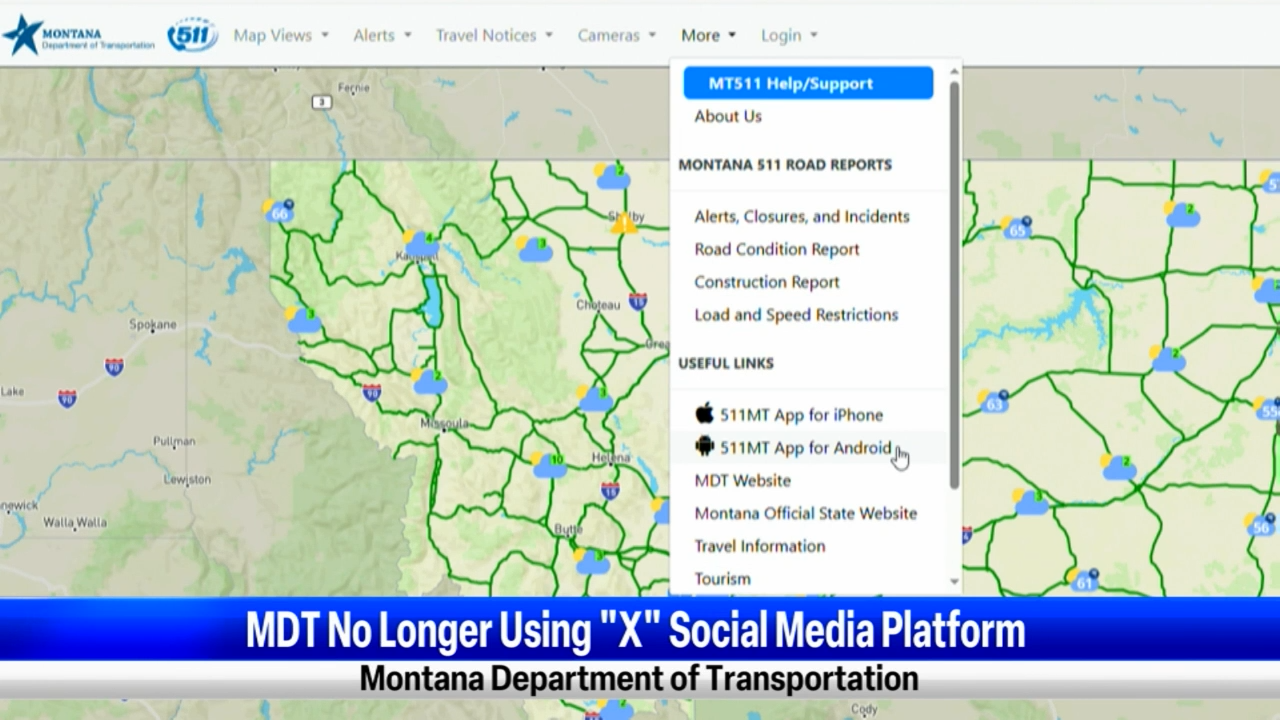Click the I-90 shield near Spokane
The image size is (1280, 720).
(115, 367)
